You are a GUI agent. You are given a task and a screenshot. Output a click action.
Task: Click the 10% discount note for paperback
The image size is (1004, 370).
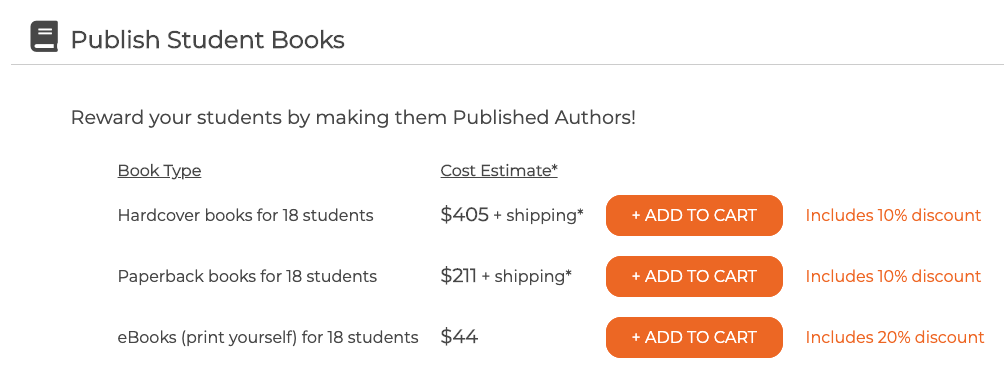(893, 277)
